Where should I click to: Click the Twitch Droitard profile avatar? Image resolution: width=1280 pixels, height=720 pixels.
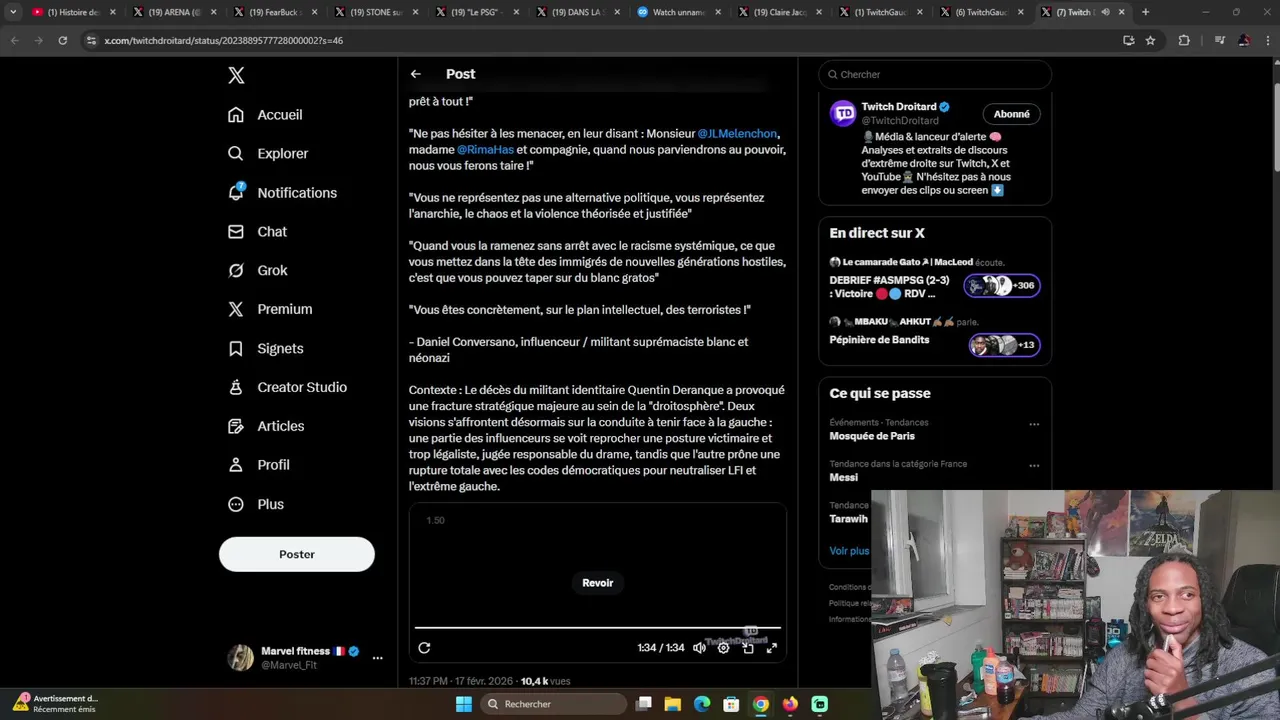843,113
